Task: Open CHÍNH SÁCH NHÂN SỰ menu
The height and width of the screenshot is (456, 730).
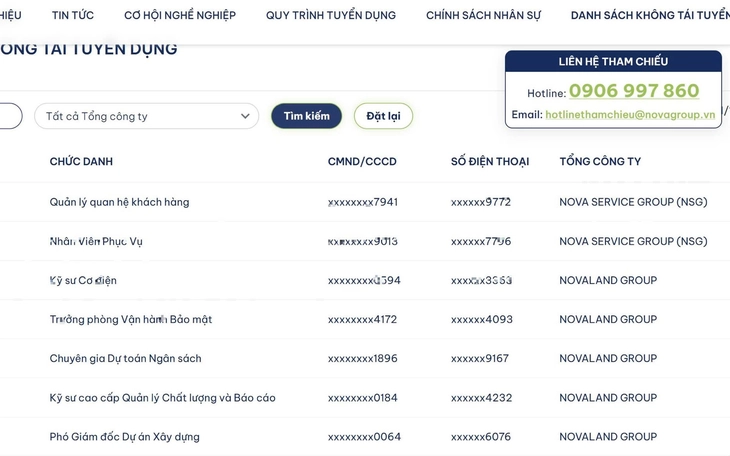Action: pos(483,15)
